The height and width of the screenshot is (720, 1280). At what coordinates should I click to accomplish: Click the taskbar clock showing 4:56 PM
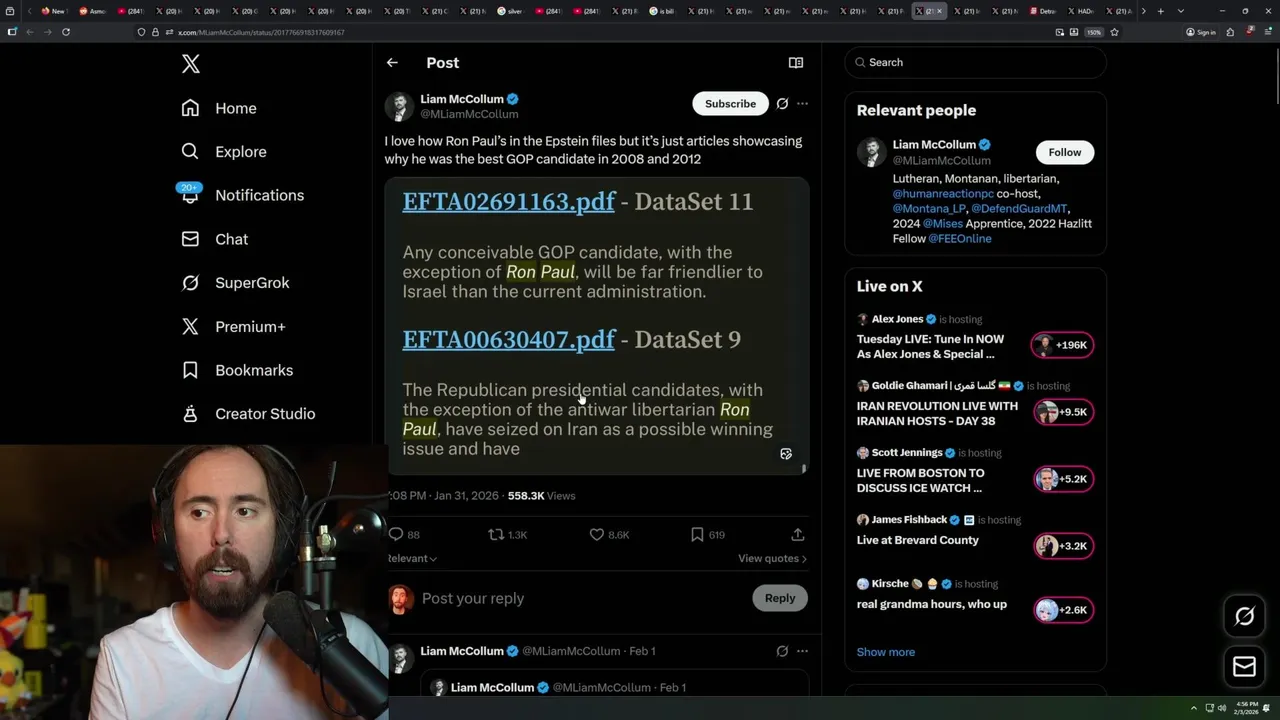pyautogui.click(x=1247, y=709)
